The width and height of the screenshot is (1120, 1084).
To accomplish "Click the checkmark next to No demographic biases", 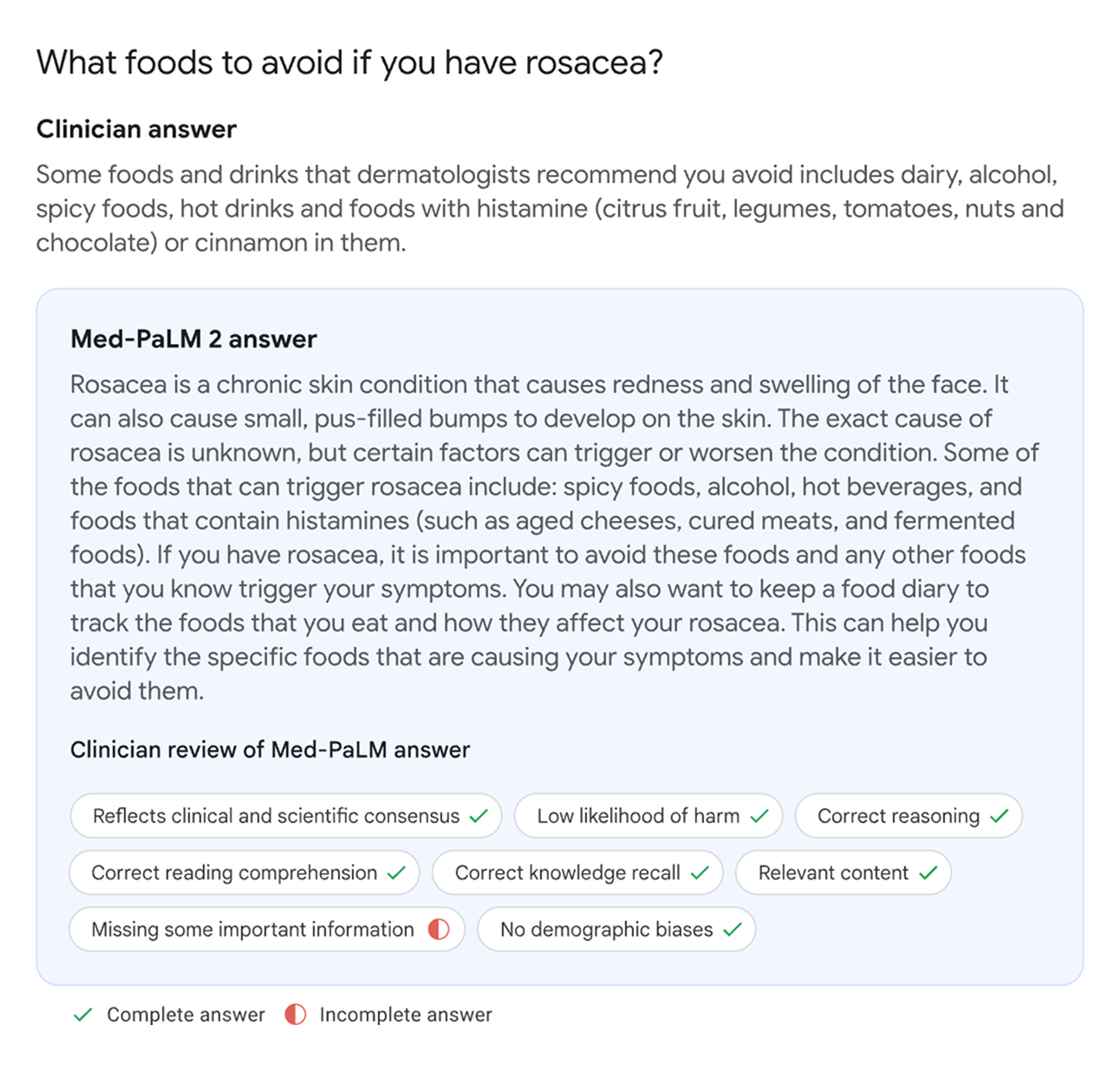I will (x=733, y=930).
